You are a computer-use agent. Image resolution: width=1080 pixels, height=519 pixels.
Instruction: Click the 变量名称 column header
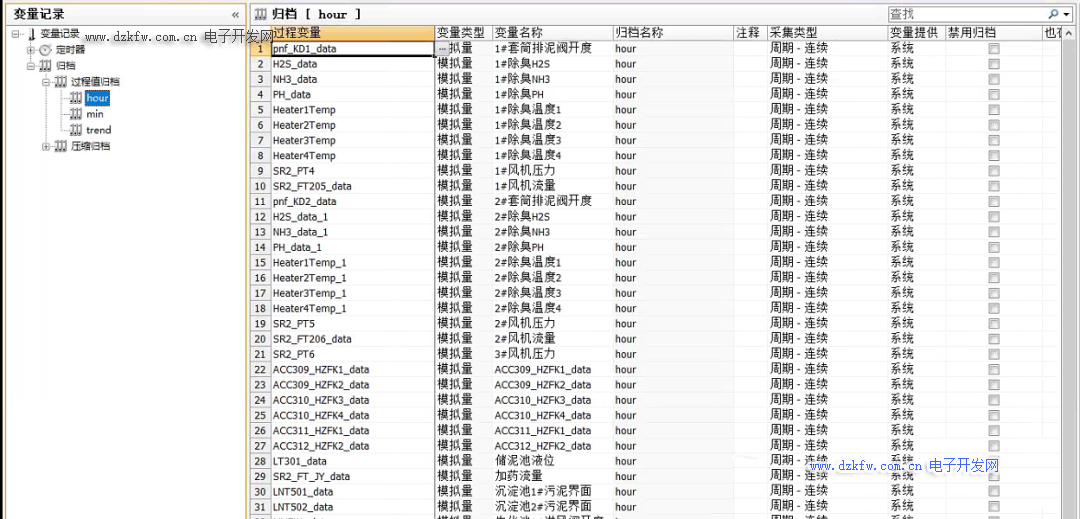pos(518,33)
